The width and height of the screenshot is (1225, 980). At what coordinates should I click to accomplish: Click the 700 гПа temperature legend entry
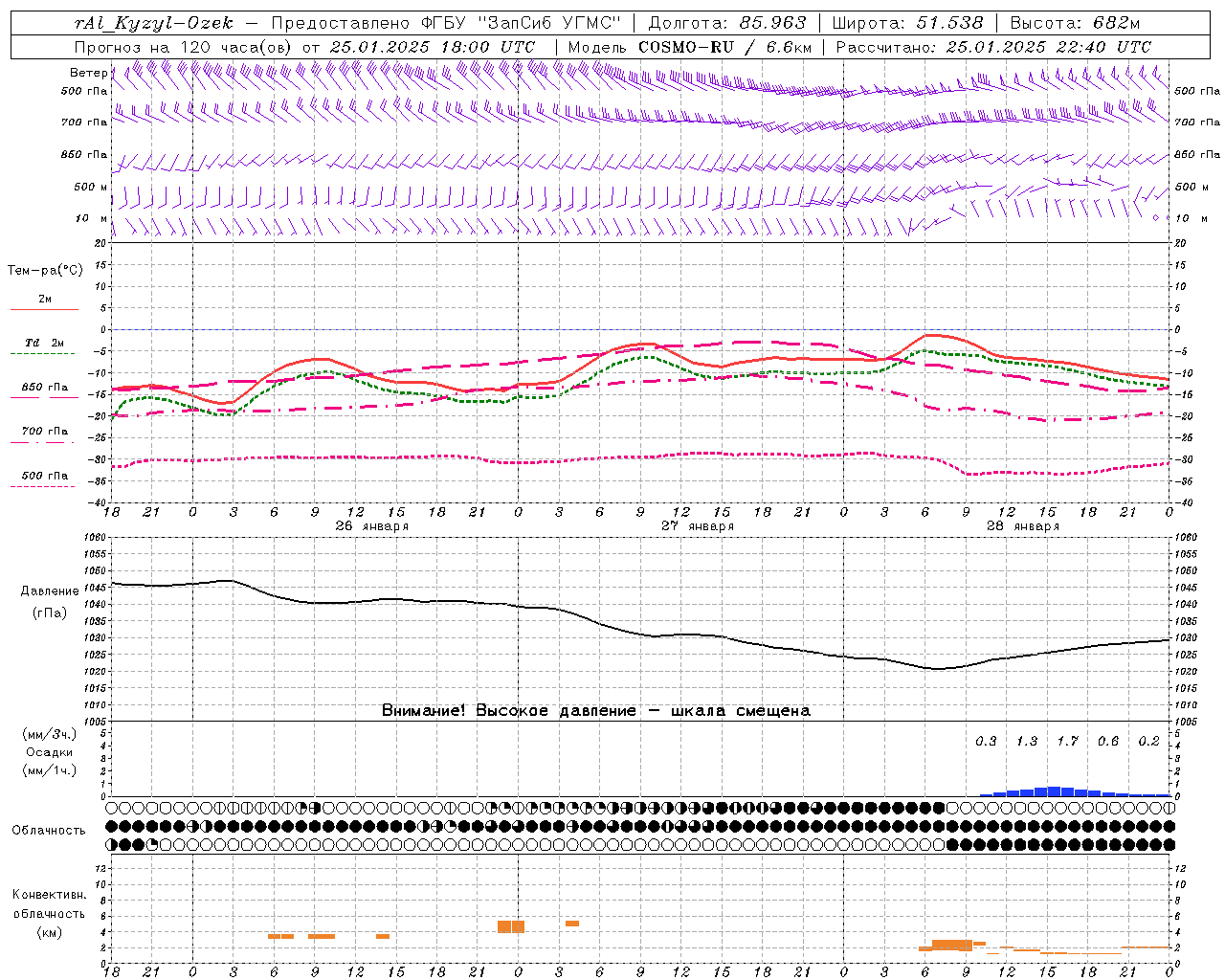[45, 432]
